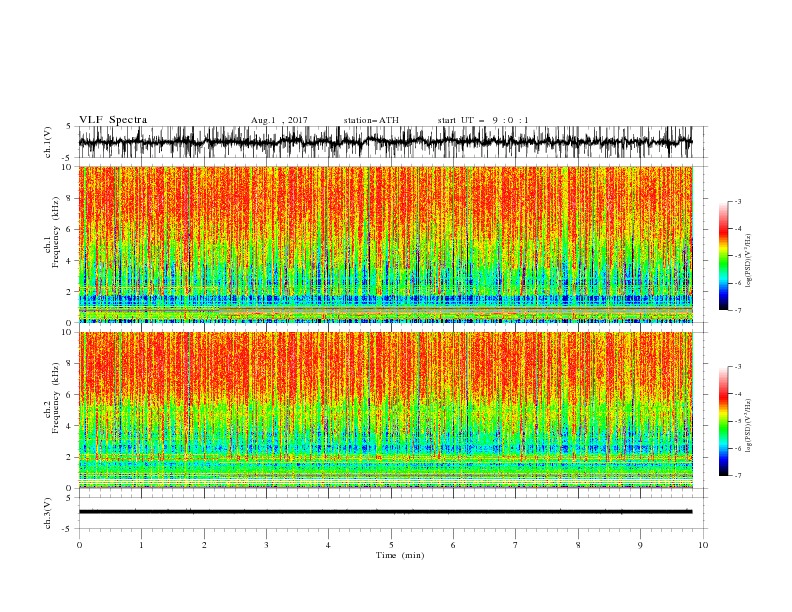
Task: Click the "-5" label on the ch.2 color scale
Action: pos(738,421)
